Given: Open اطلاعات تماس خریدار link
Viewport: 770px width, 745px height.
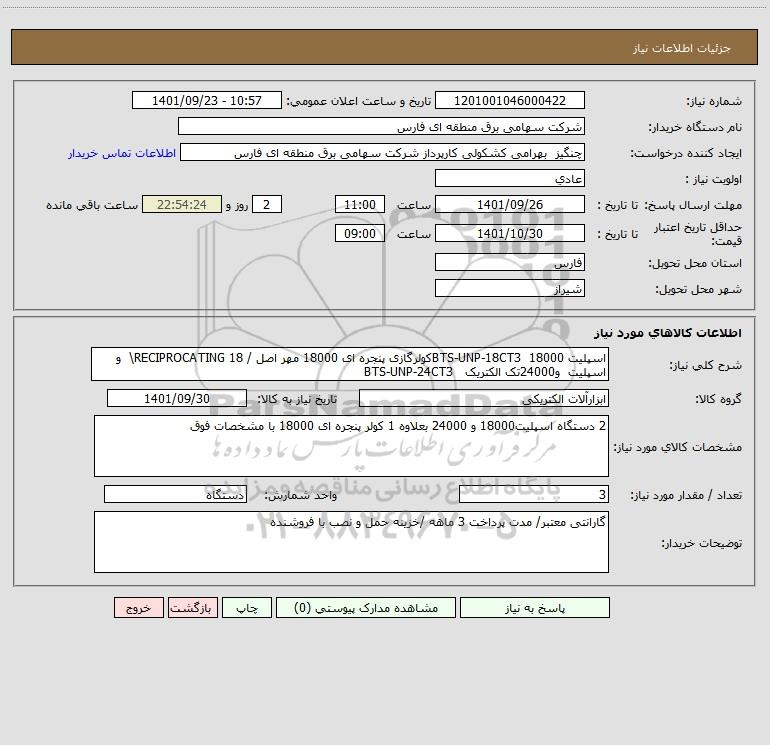Looking at the screenshot, I should point(122,153).
